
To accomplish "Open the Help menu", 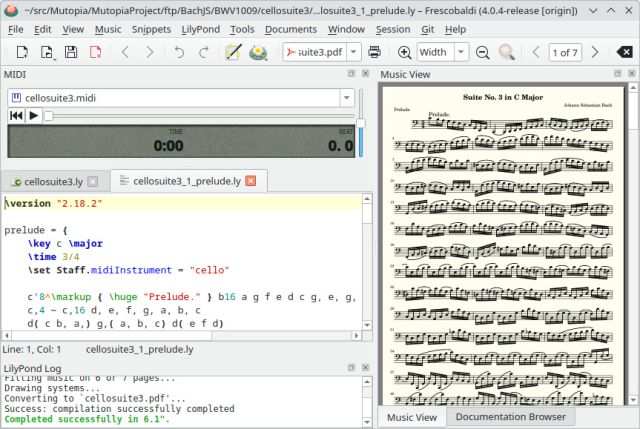I will pyautogui.click(x=455, y=29).
